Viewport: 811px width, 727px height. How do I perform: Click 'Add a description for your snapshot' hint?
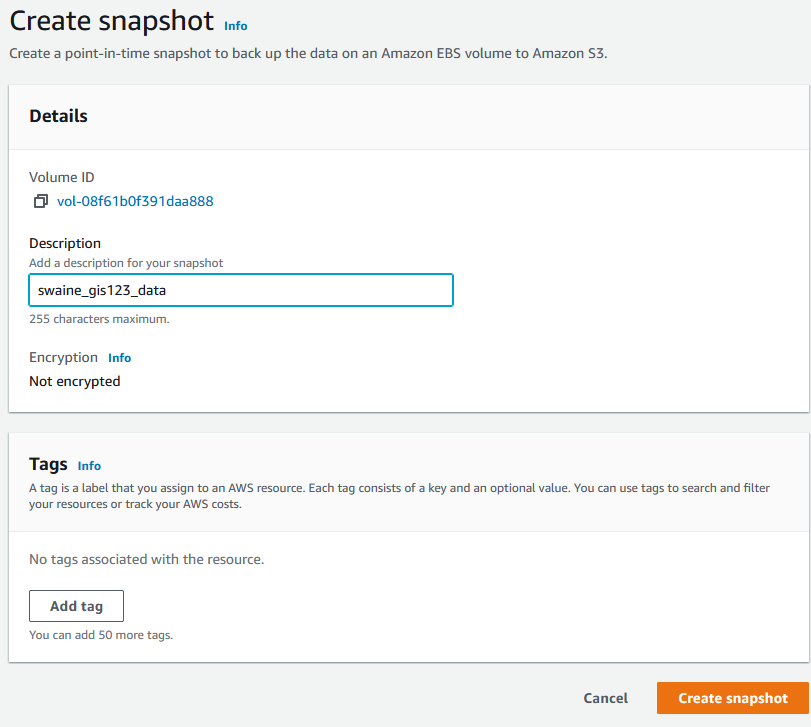pos(126,263)
